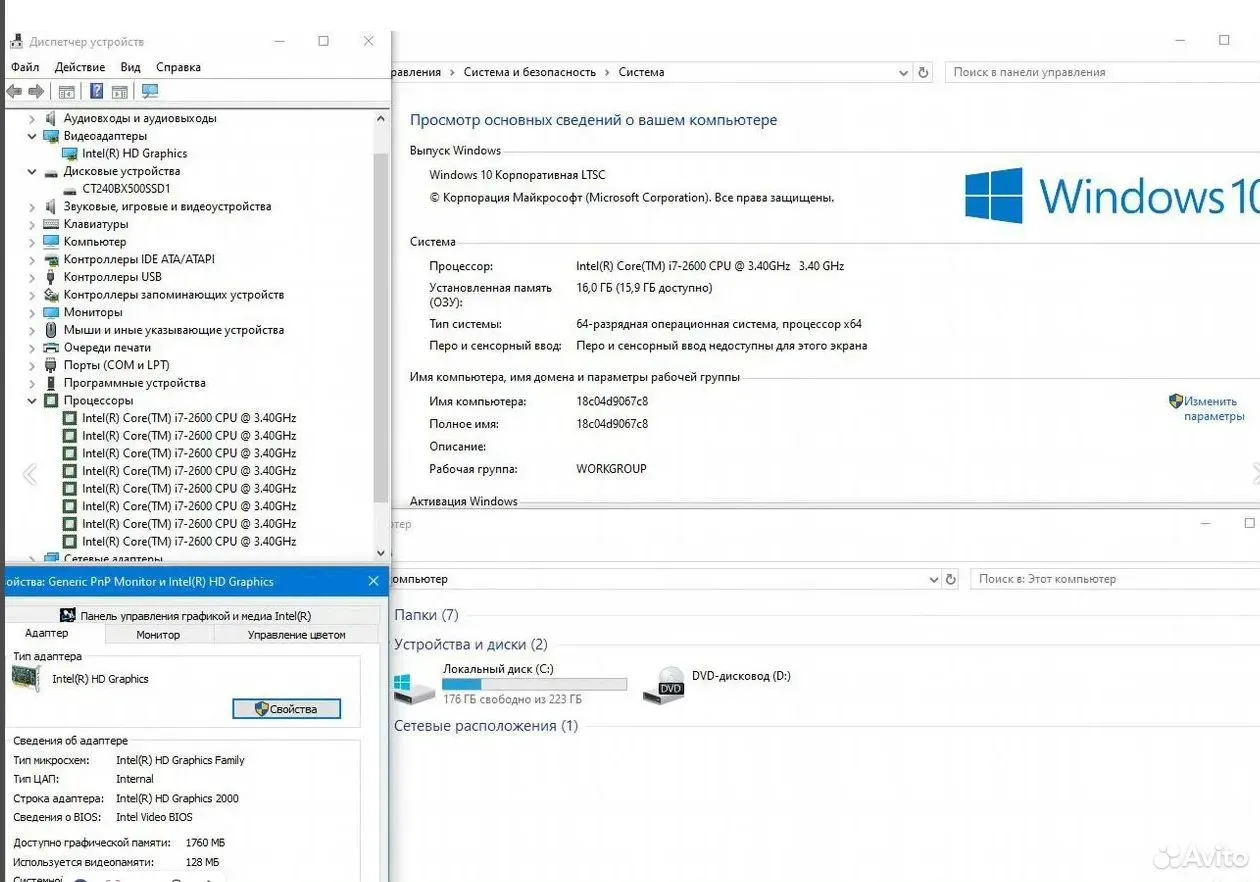Click the keyboard icon beside Клавиатуры

point(51,224)
